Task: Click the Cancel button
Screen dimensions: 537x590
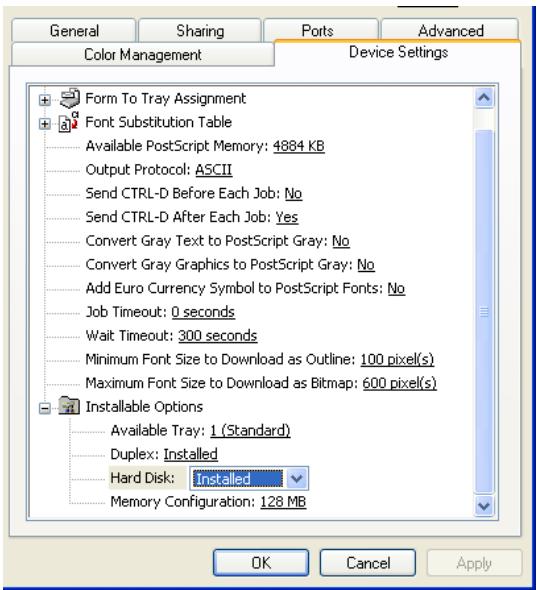Action: click(368, 563)
